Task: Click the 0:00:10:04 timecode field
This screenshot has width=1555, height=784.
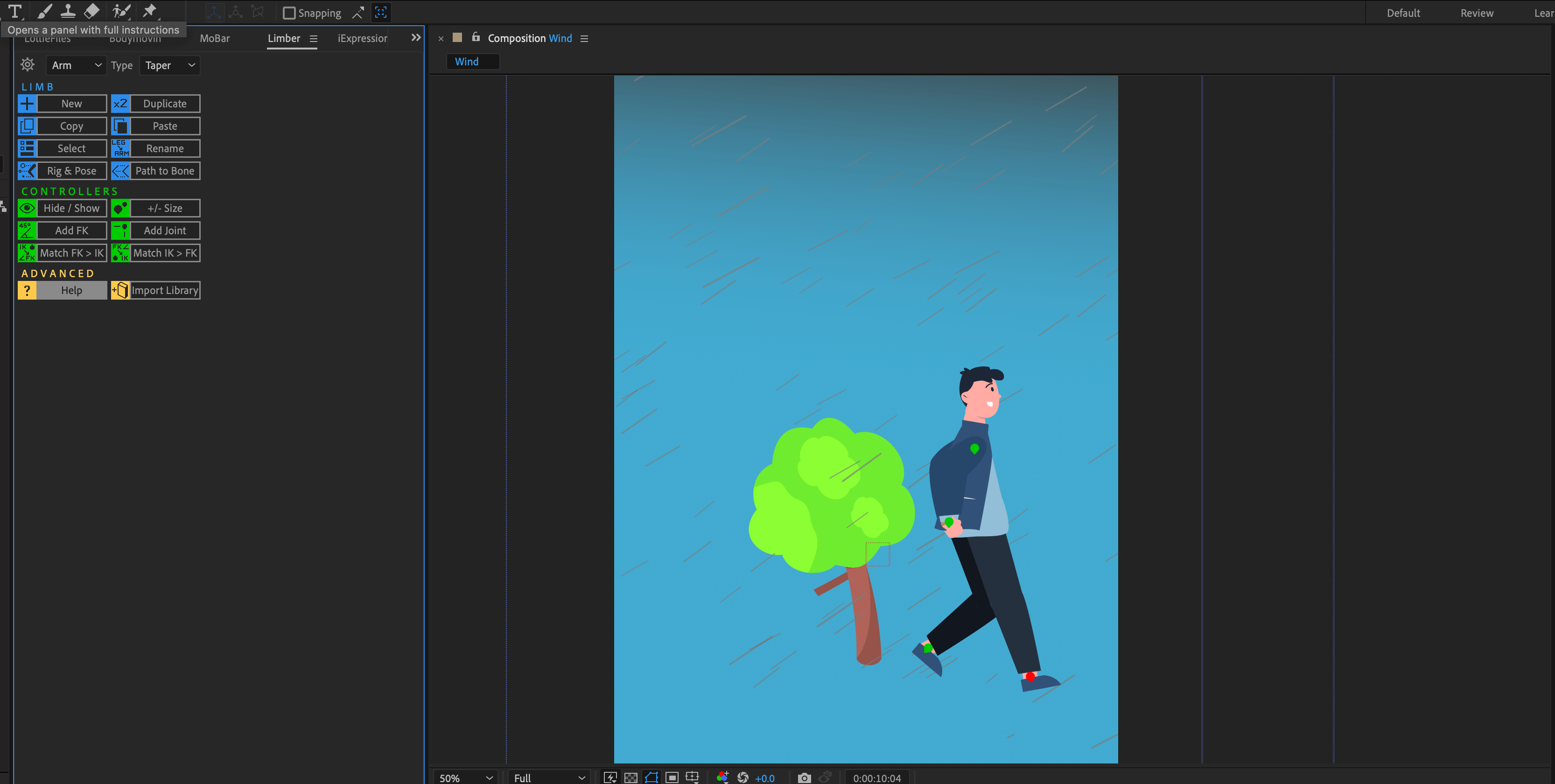Action: tap(877, 777)
